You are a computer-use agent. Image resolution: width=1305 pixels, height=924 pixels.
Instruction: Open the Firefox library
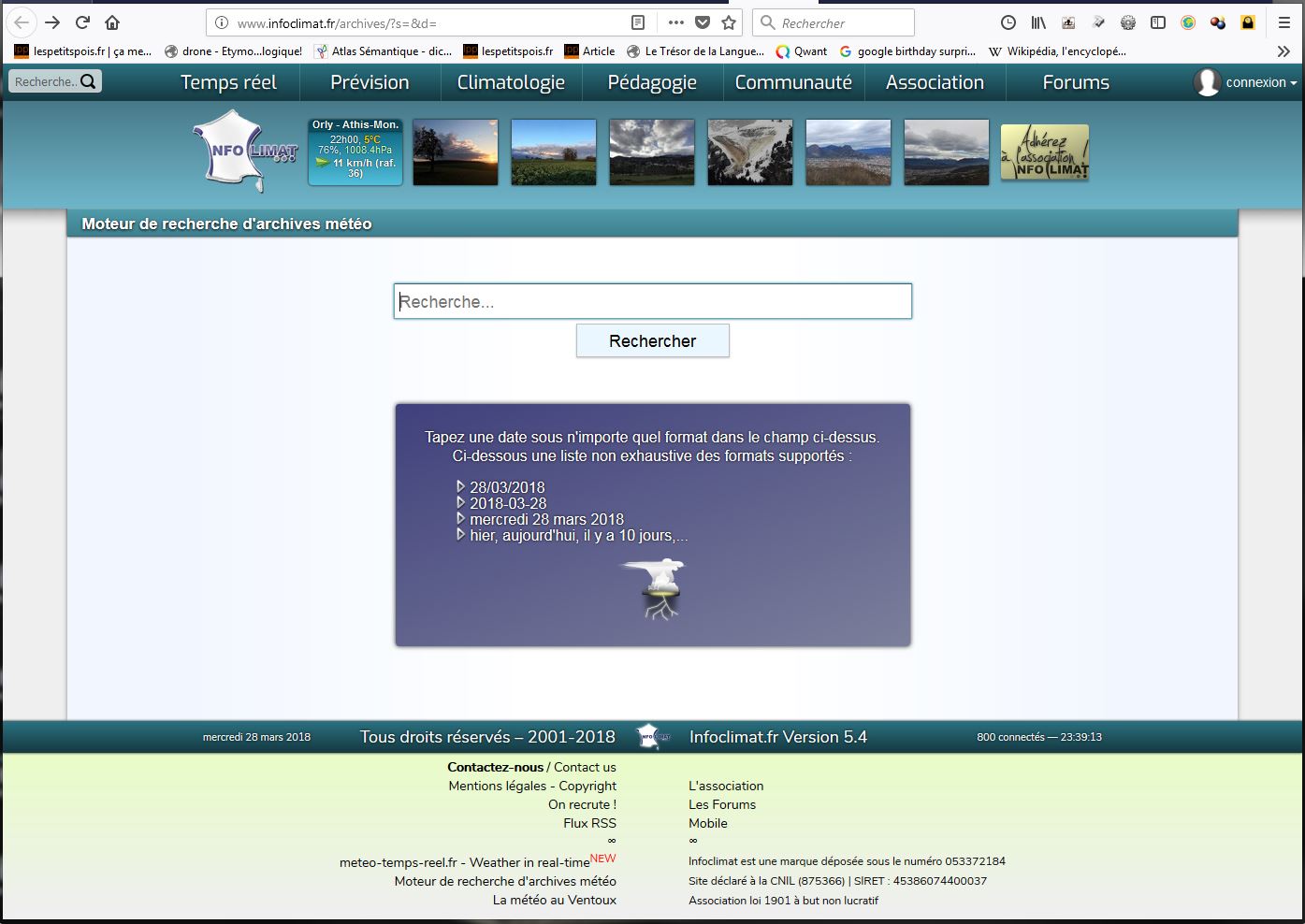tap(1038, 22)
